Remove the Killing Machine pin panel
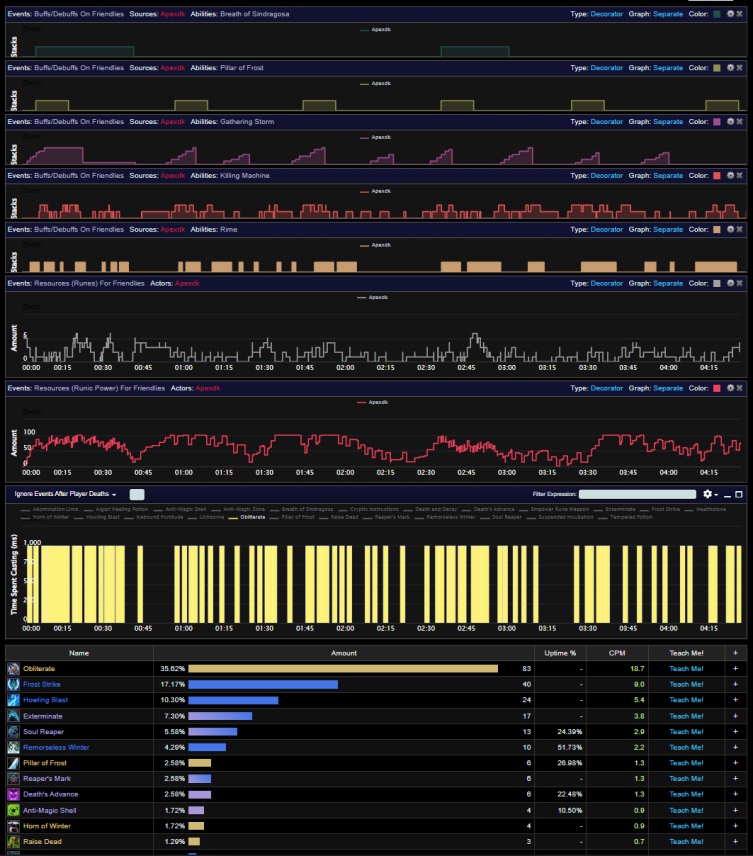The image size is (753, 856). 739,175
